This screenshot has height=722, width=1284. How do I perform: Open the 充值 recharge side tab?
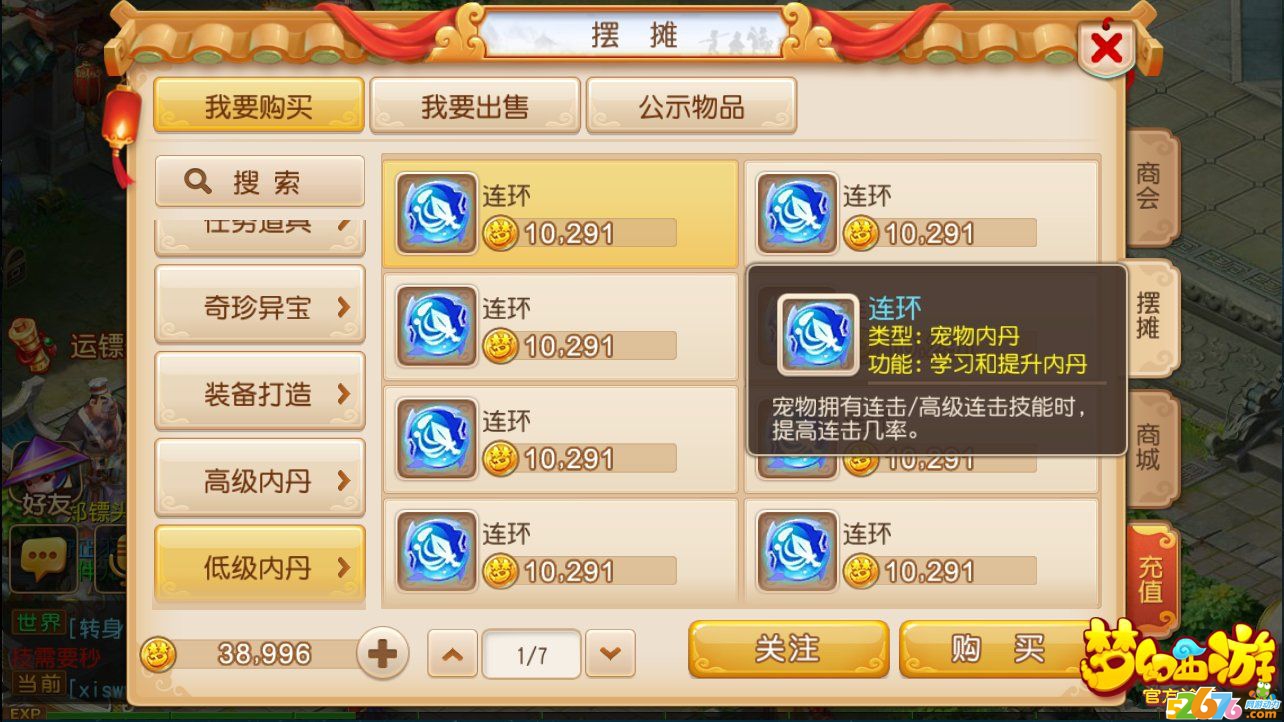click(1151, 579)
